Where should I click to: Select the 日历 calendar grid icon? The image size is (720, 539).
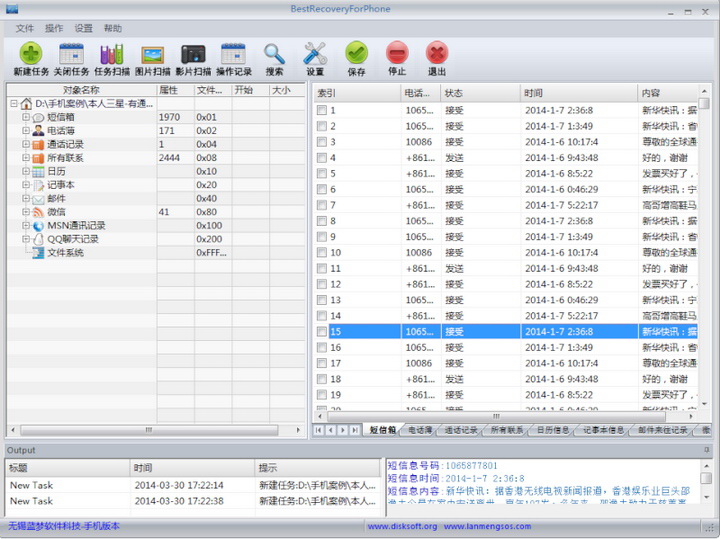click(x=38, y=172)
